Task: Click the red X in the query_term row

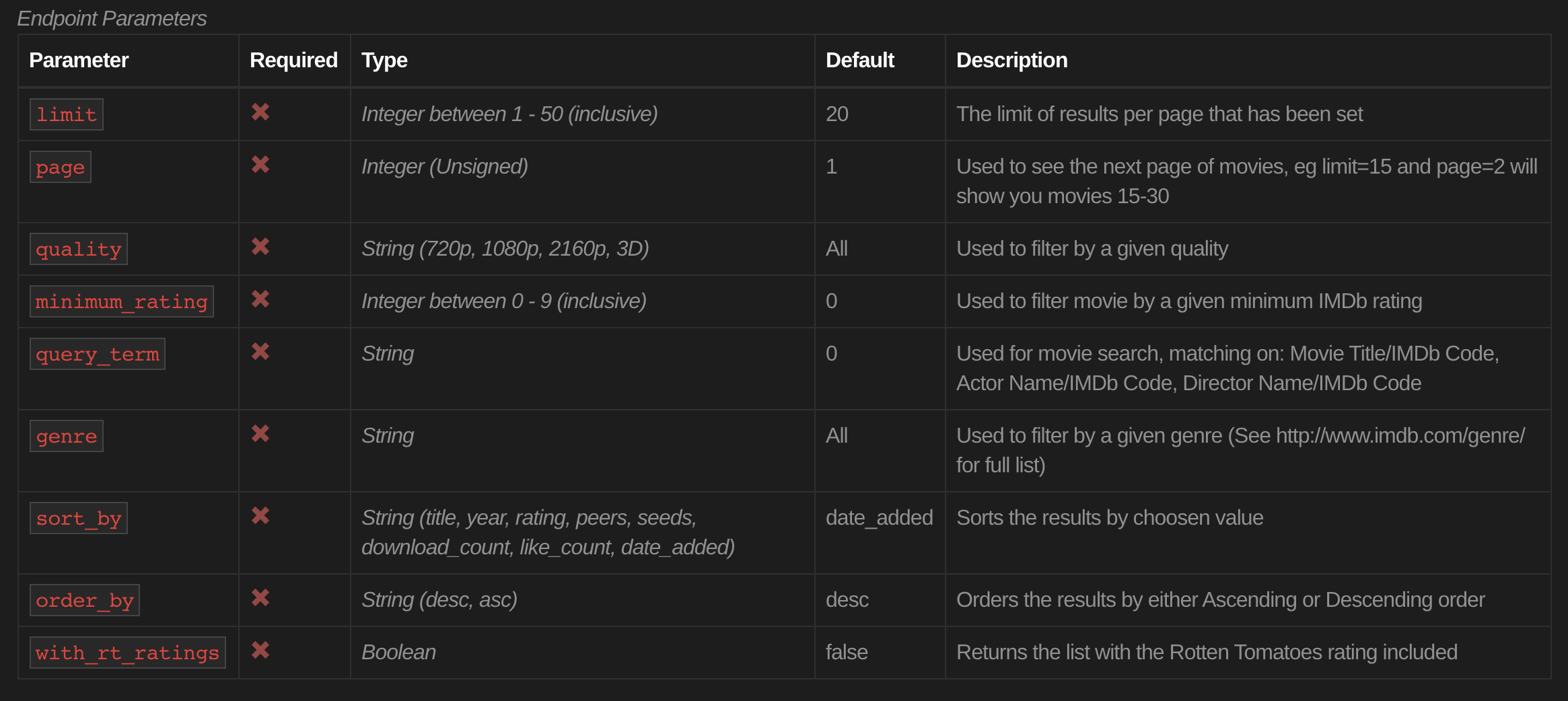Action: 260,351
